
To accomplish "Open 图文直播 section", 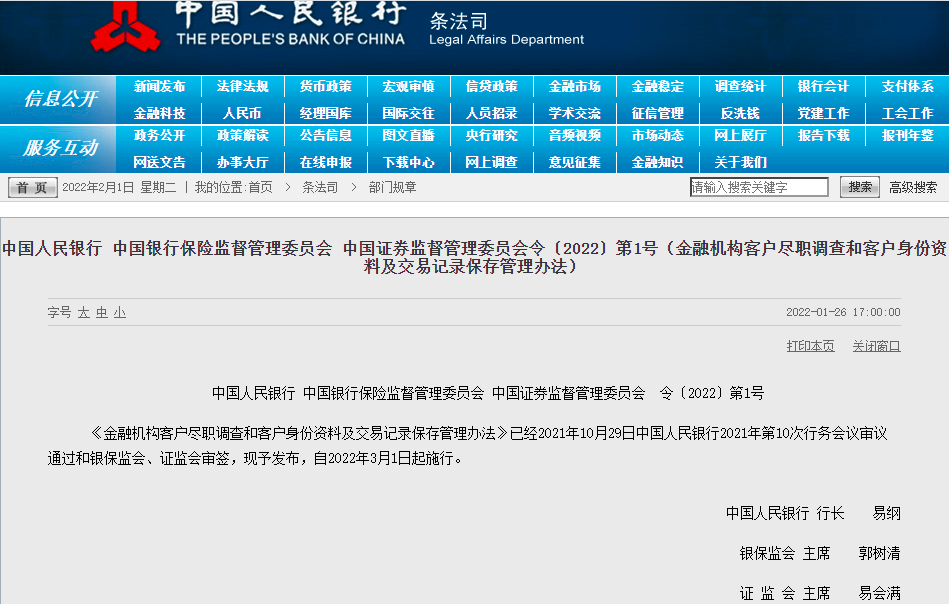I will tap(409, 136).
